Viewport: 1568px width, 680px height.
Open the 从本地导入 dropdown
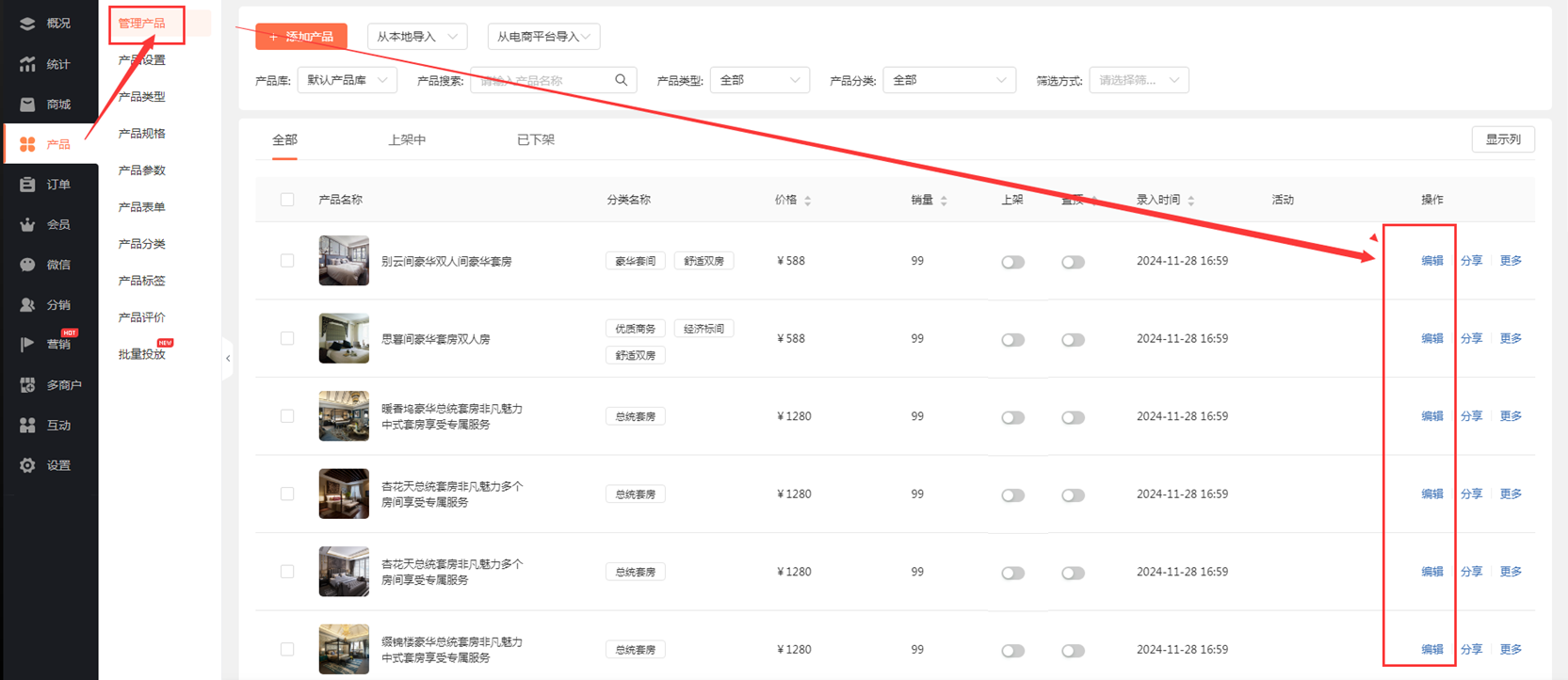(416, 37)
